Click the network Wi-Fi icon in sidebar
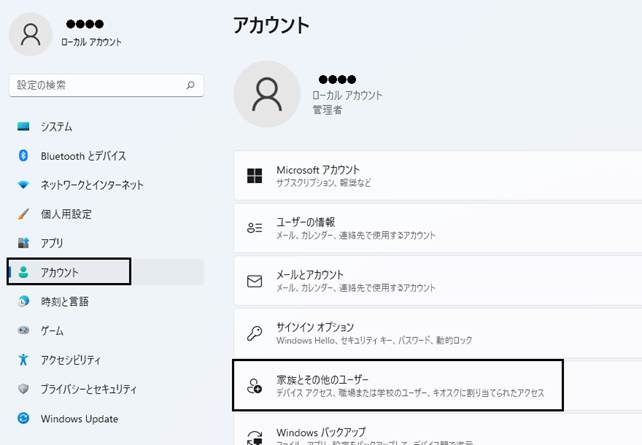The image size is (642, 445). [x=23, y=185]
